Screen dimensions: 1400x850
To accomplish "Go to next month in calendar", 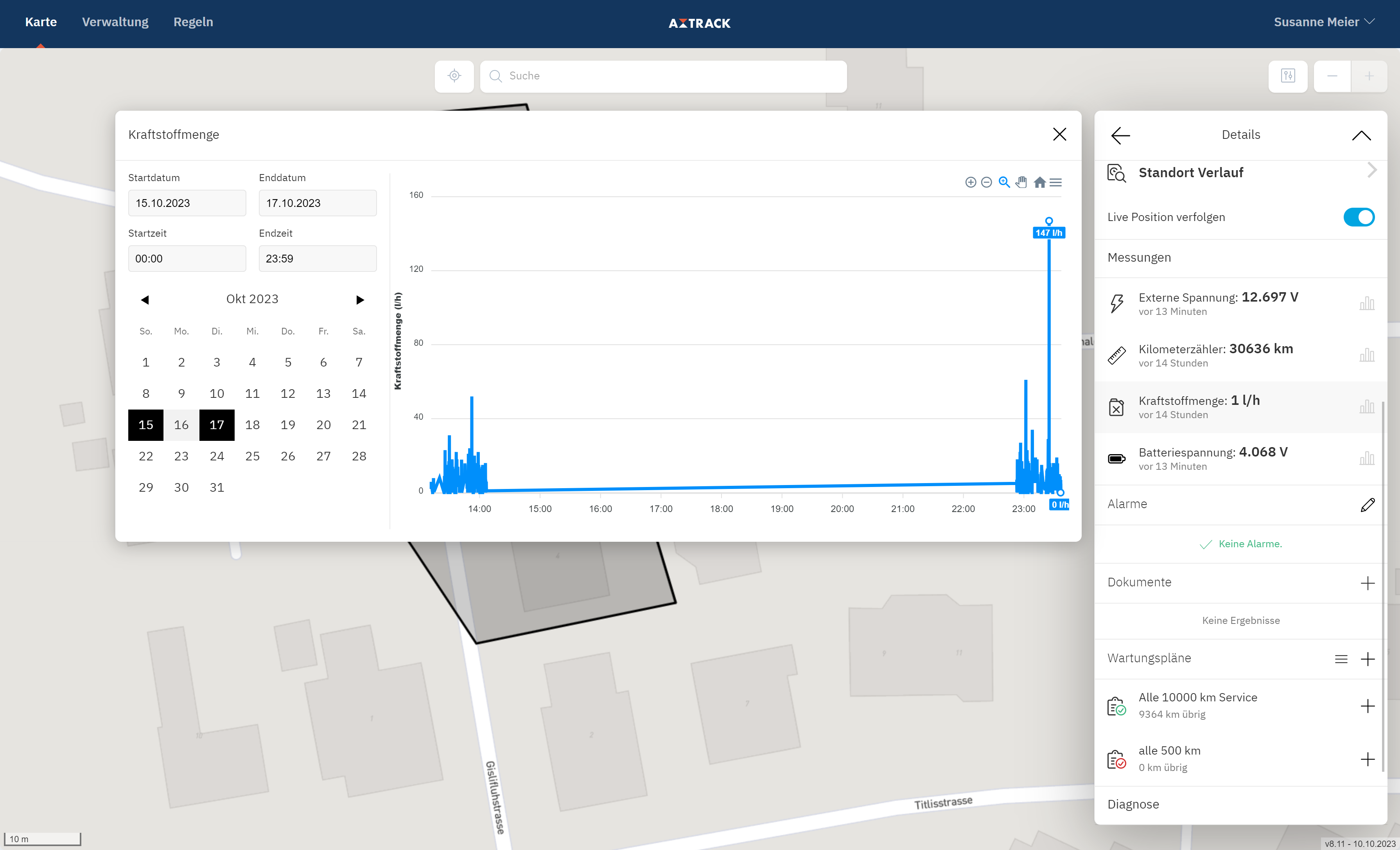I will (x=360, y=299).
